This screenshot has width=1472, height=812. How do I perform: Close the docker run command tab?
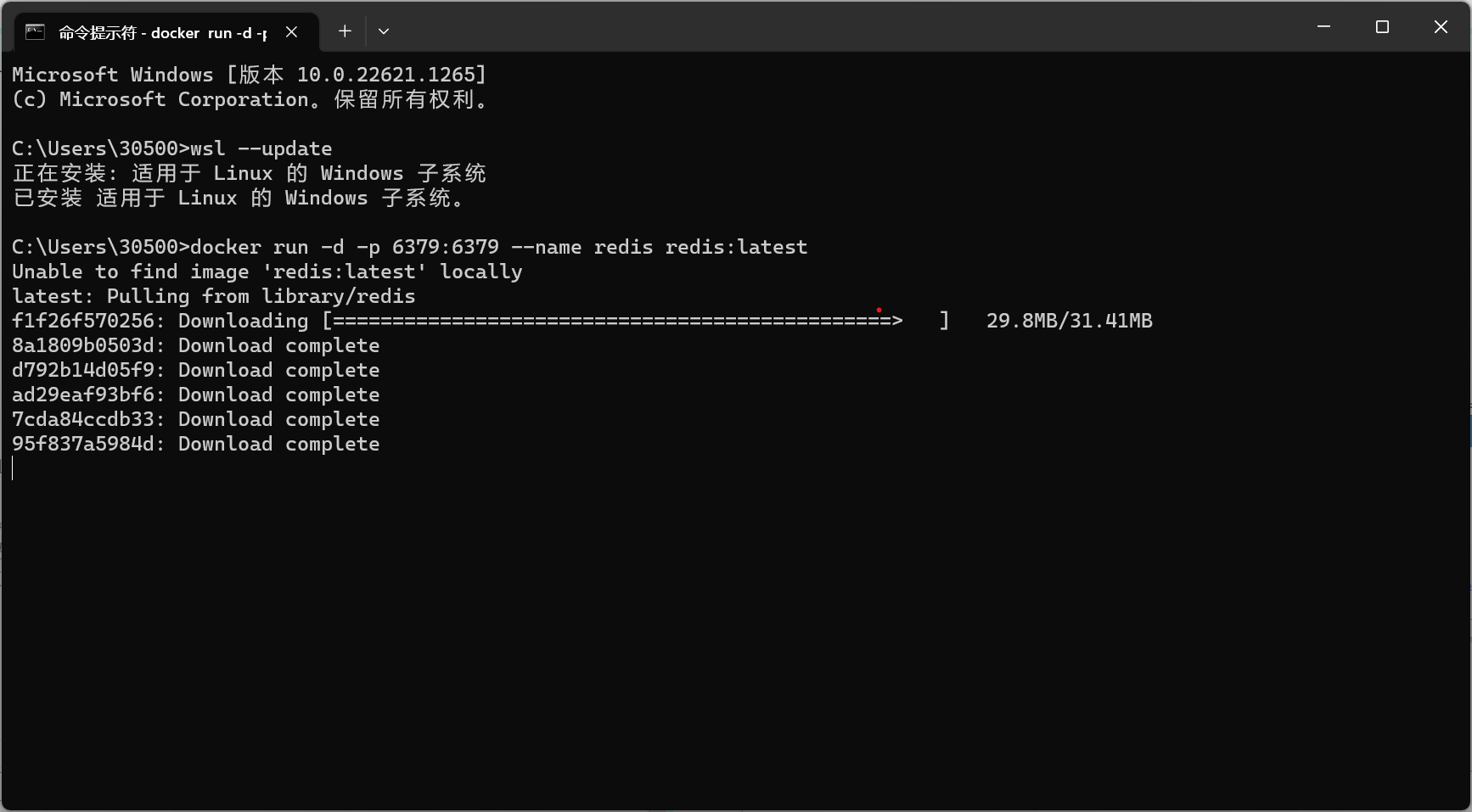[x=291, y=32]
